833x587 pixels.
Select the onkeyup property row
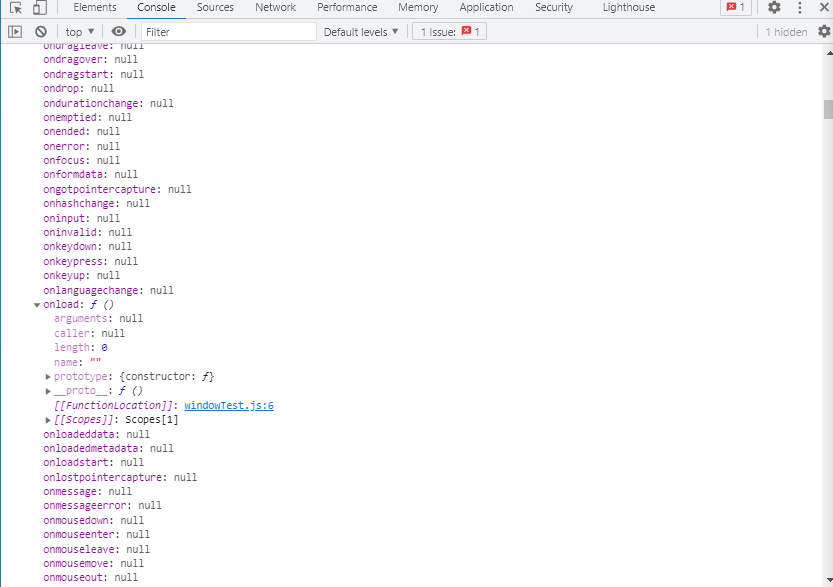click(x=82, y=275)
